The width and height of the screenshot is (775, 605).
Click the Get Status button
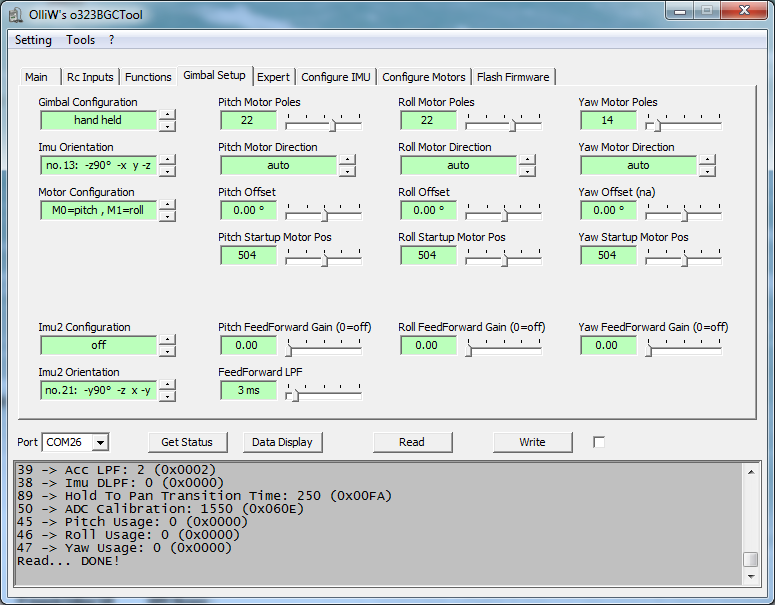tap(187, 442)
